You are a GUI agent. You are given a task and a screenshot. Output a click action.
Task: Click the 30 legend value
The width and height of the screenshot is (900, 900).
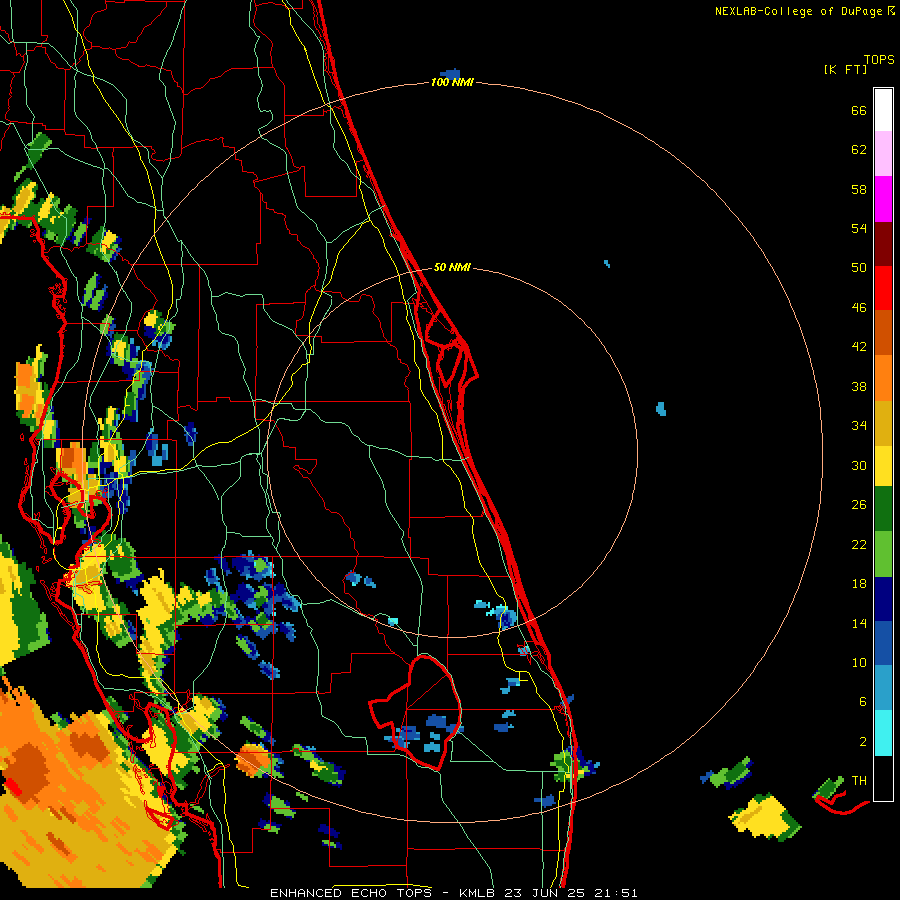click(859, 465)
